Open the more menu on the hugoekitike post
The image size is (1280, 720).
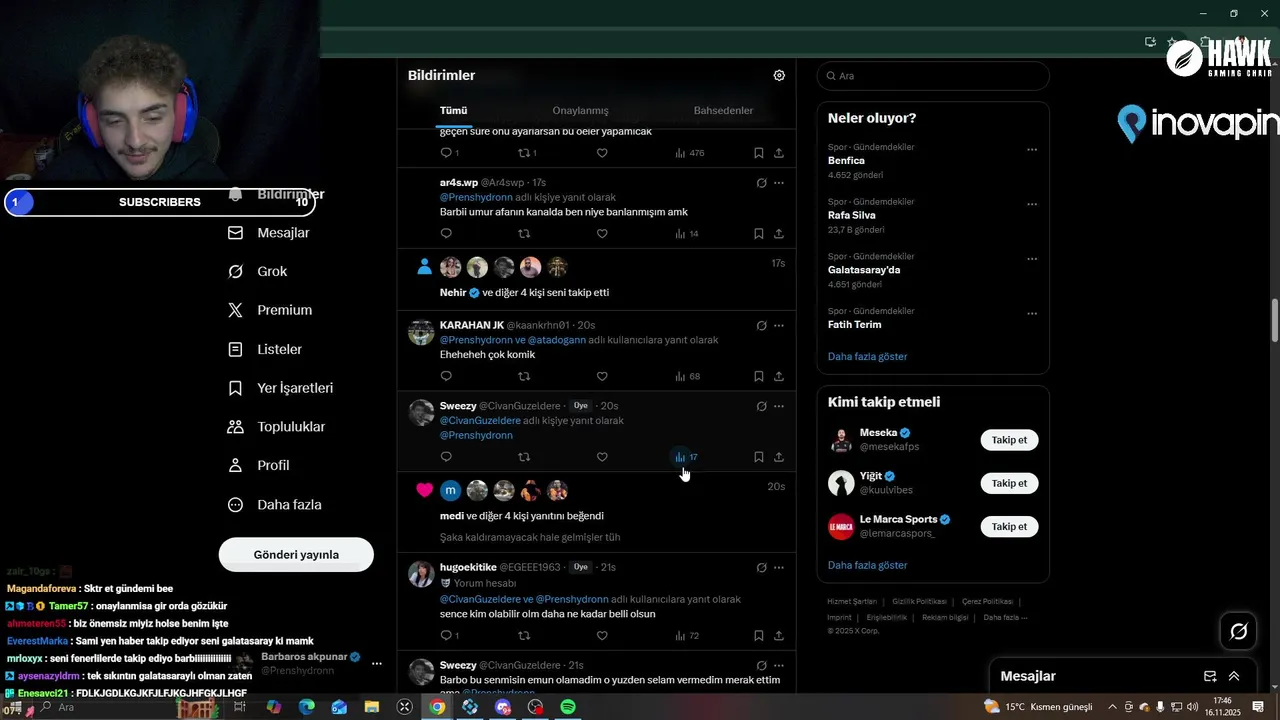tap(779, 568)
